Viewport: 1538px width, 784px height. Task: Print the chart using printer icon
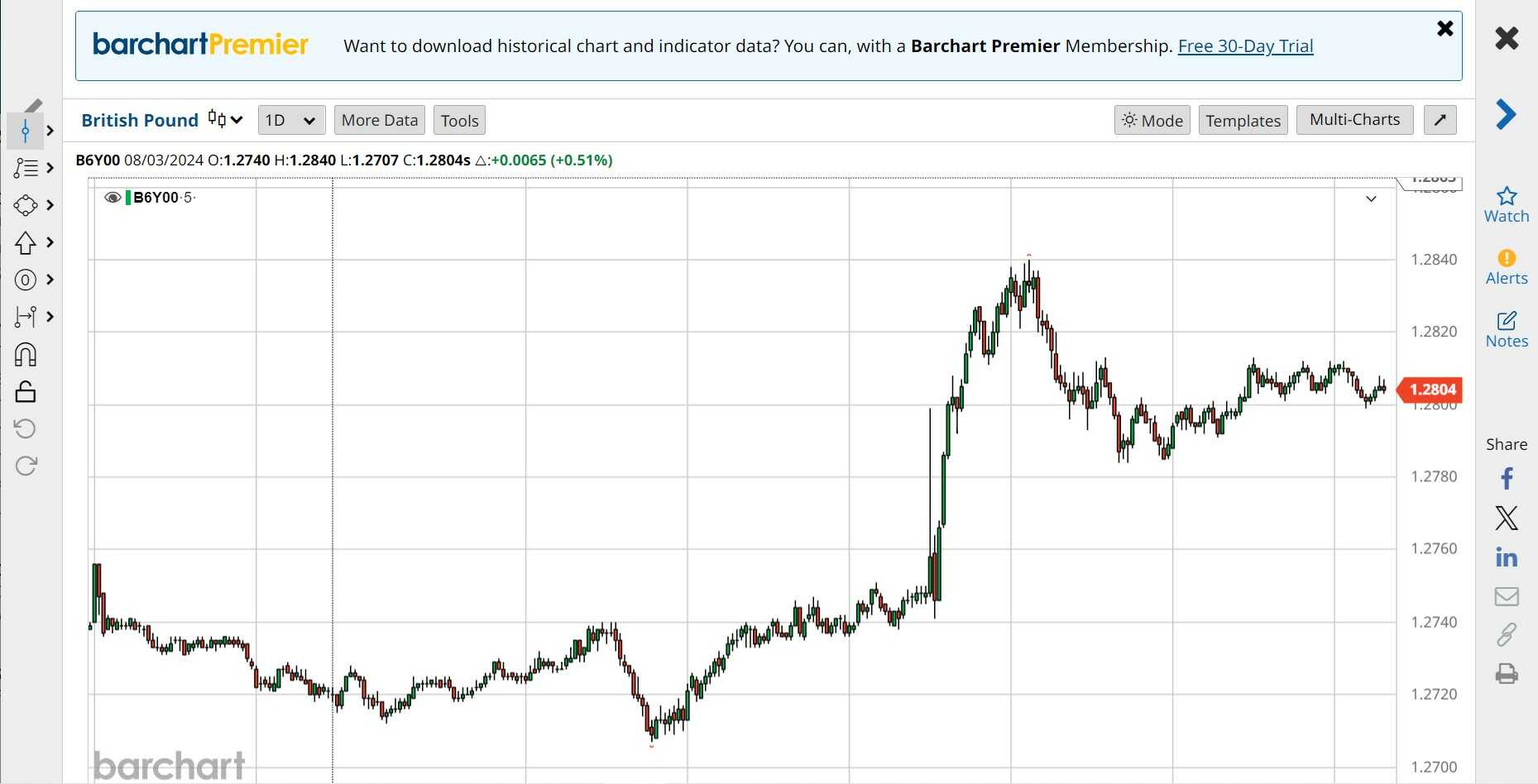(x=1506, y=674)
